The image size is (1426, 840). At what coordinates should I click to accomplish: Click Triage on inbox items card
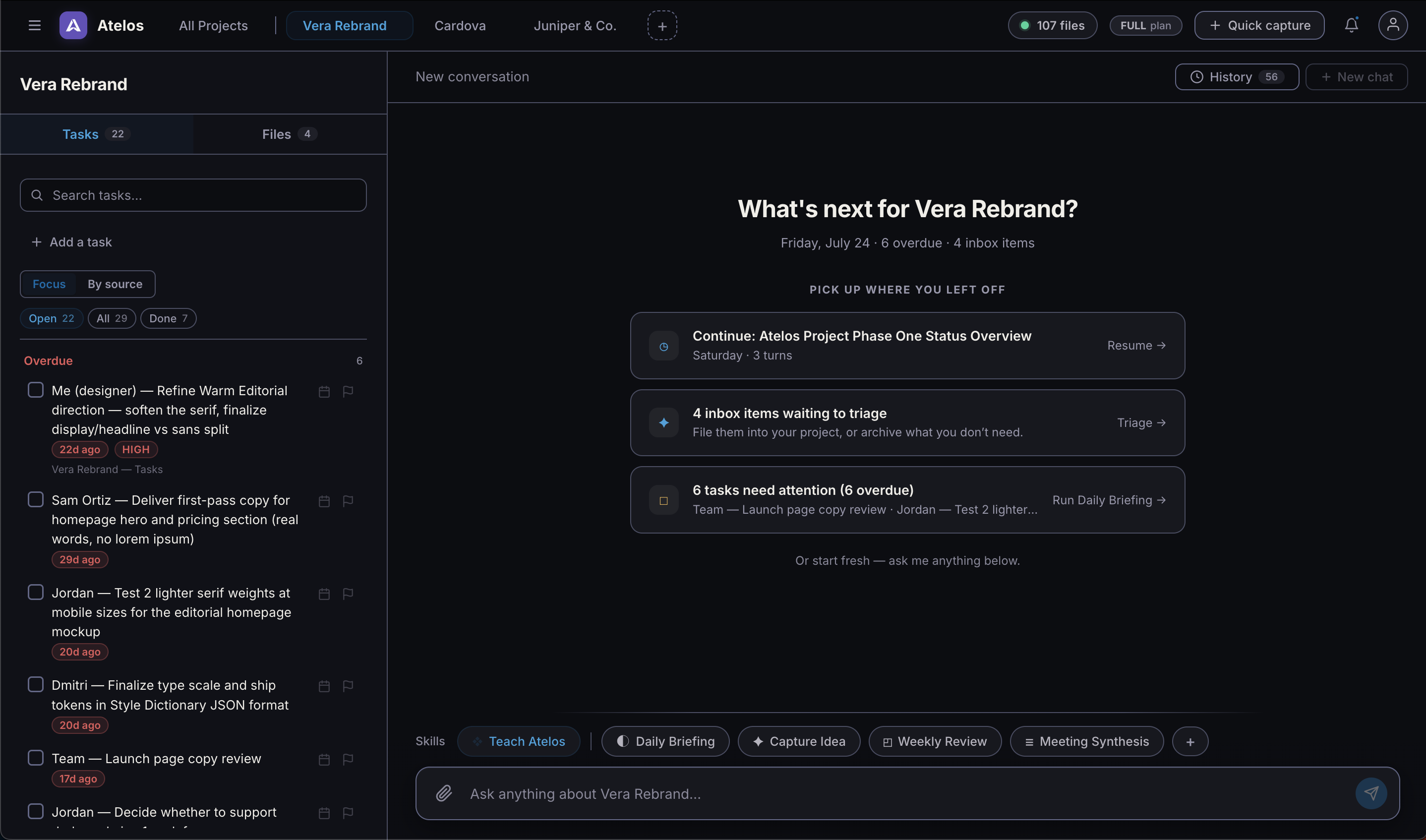(x=1141, y=423)
